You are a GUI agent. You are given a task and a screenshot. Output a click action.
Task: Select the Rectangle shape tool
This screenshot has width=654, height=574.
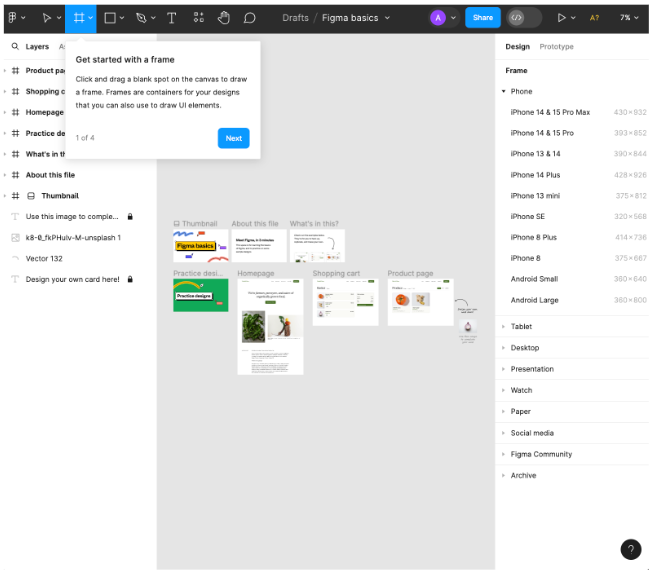[110, 18]
